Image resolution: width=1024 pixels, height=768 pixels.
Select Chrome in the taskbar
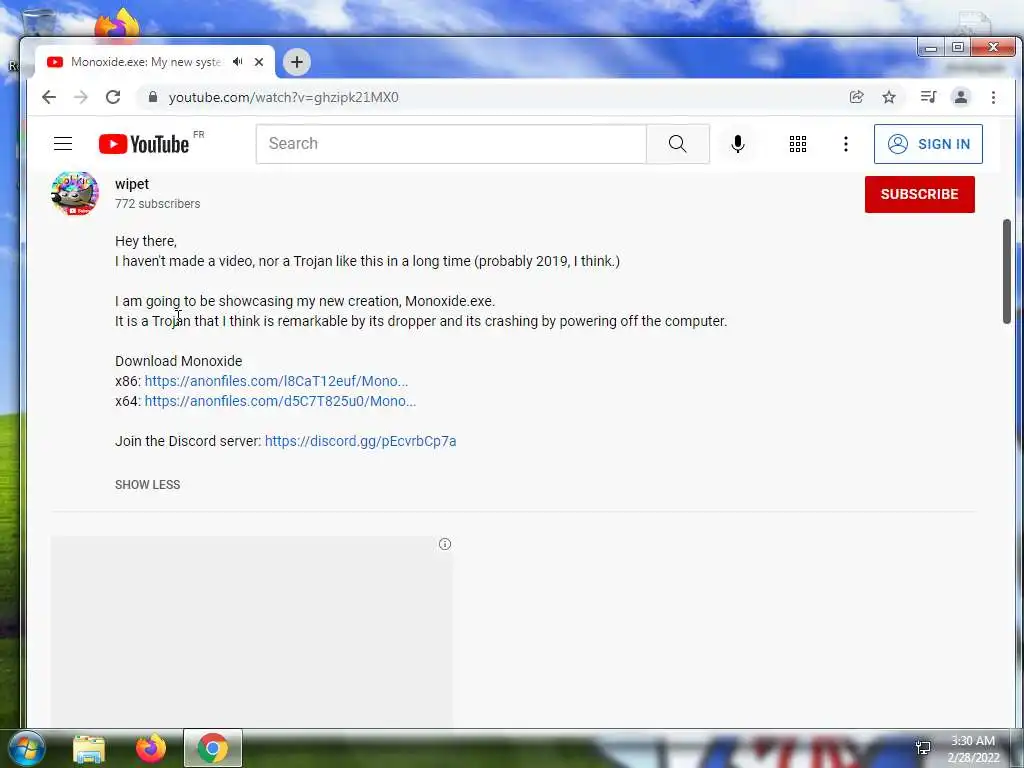pyautogui.click(x=213, y=748)
